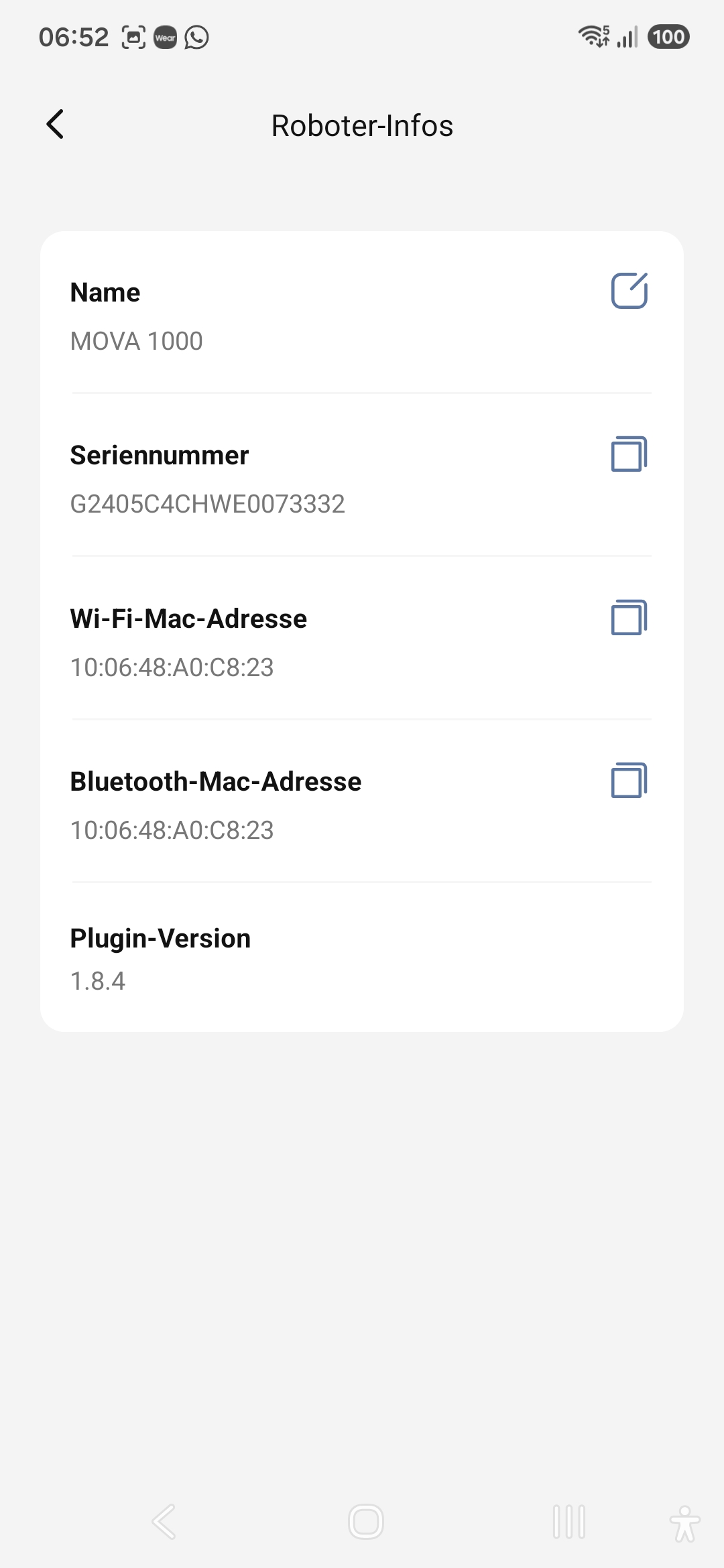This screenshot has width=724, height=1568.
Task: Tap the screenshot notification icon
Action: (x=133, y=38)
